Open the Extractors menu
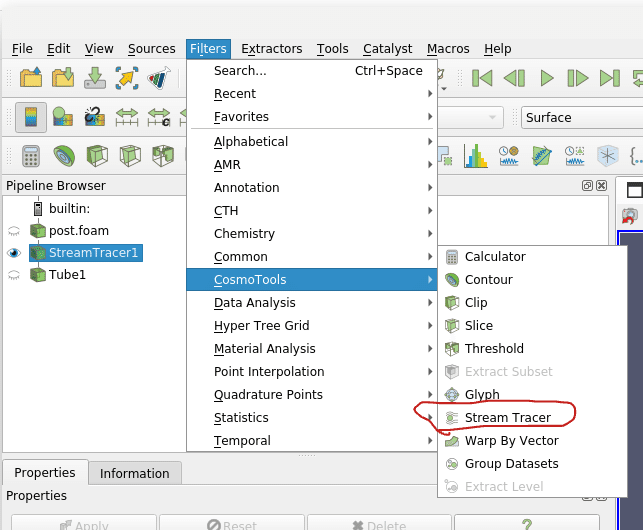Viewport: 643px width, 530px height. [271, 49]
